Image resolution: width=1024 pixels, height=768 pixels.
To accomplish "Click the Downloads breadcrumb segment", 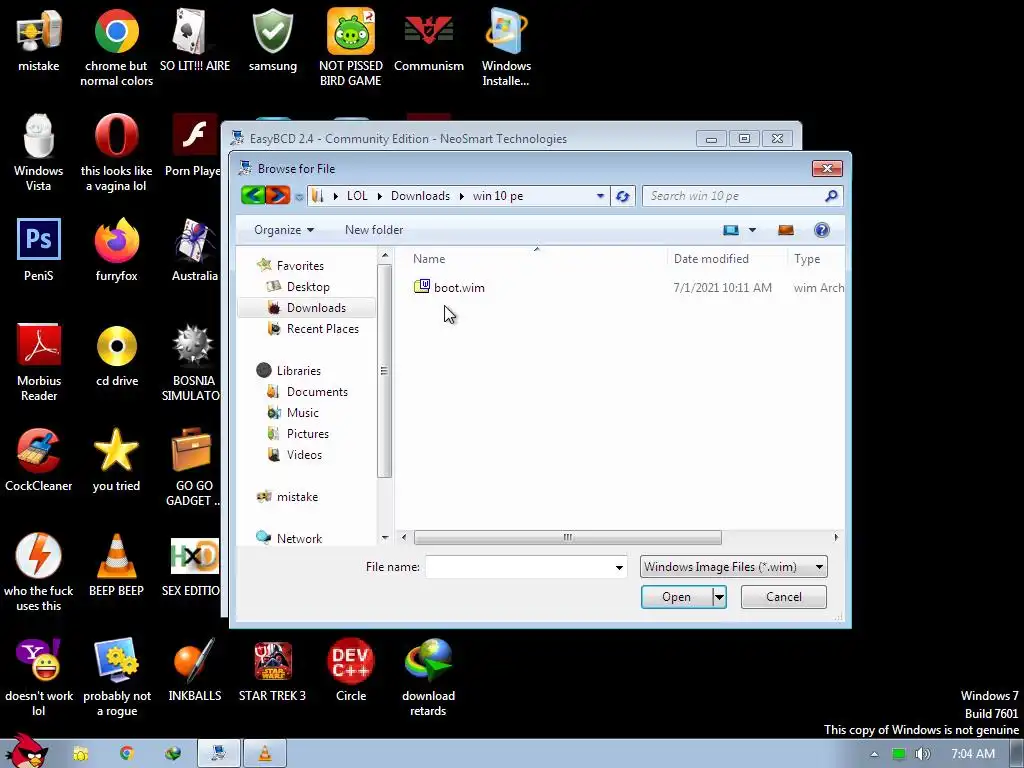I will pyautogui.click(x=420, y=196).
